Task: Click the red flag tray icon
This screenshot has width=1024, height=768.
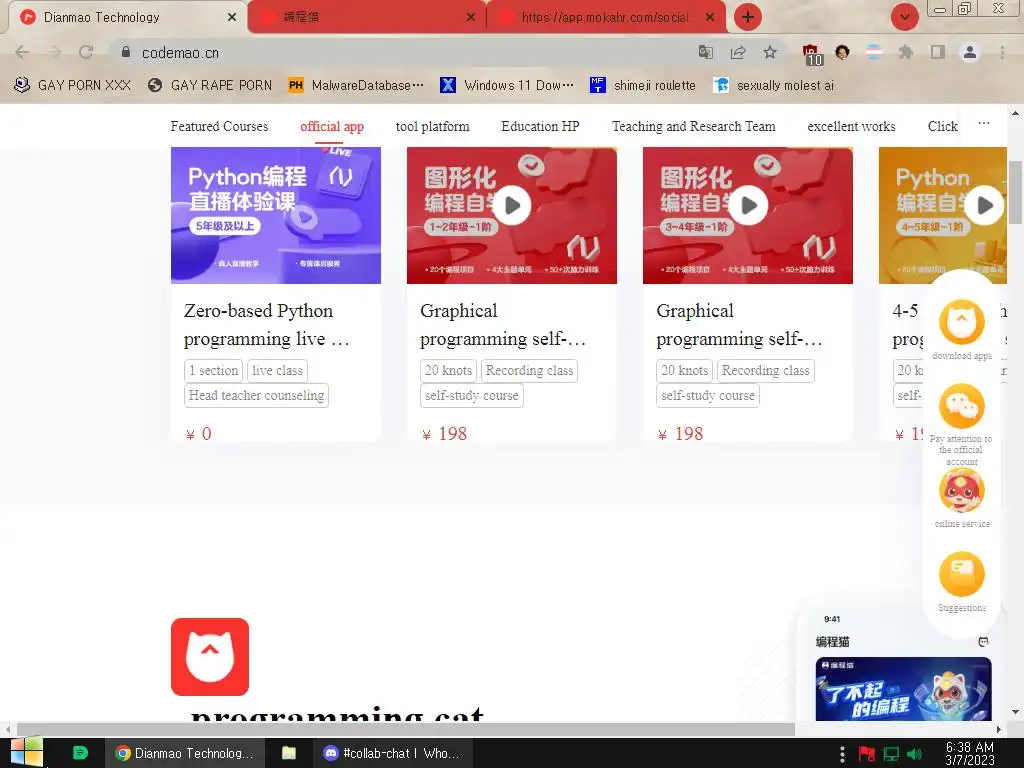Action: (x=867, y=754)
